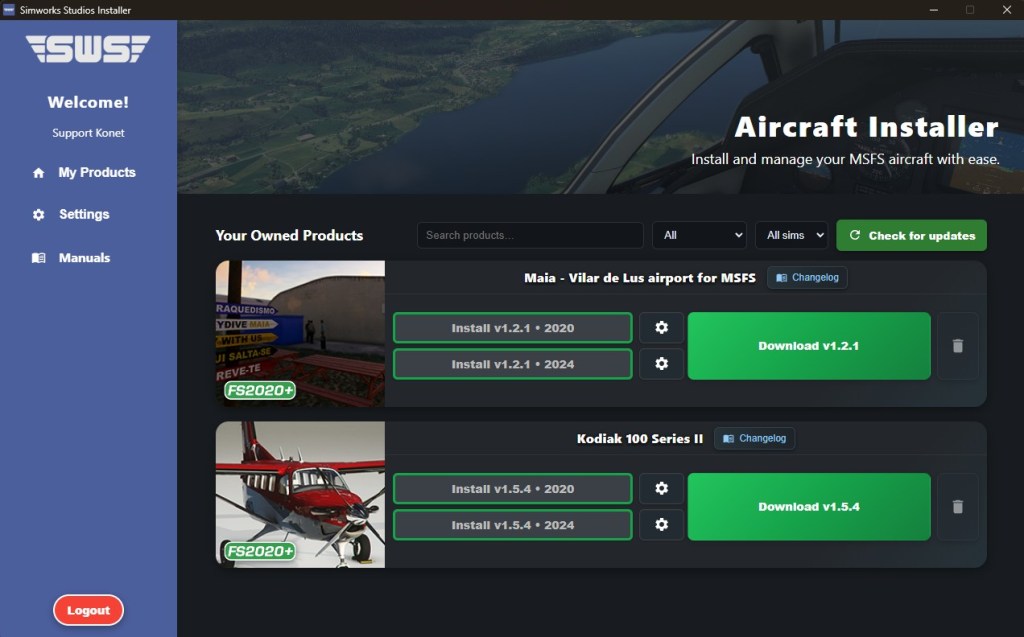
Task: Open the Maia Vilar de Lus changelog
Action: (x=807, y=277)
